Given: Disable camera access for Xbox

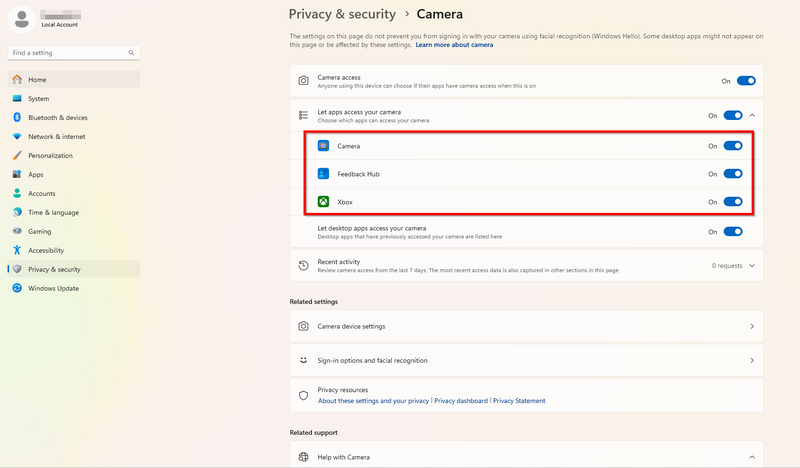Looking at the screenshot, I should pos(733,202).
